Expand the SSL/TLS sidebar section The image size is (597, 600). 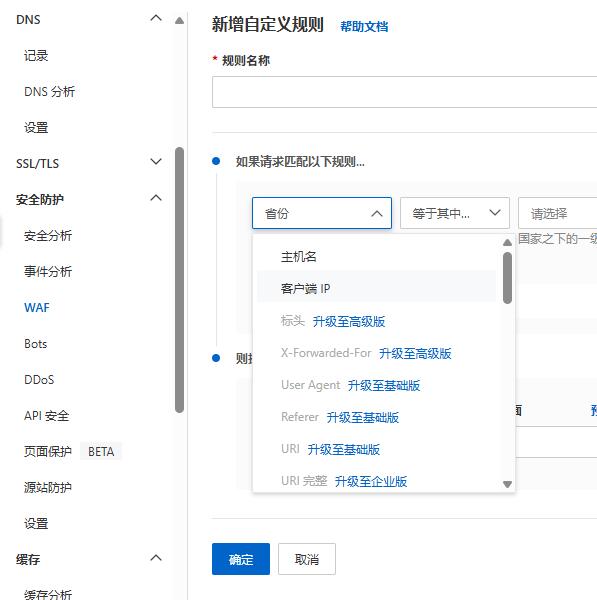click(x=156, y=161)
